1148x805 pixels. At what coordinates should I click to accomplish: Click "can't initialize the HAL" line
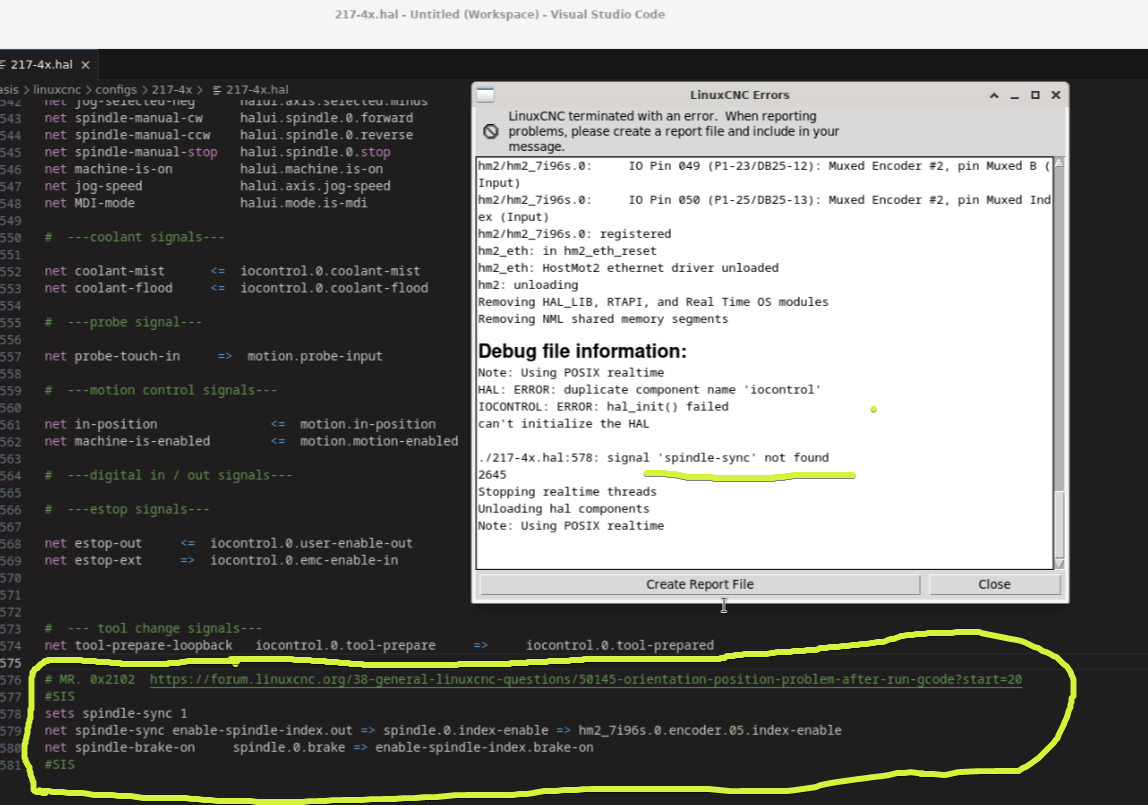563,423
